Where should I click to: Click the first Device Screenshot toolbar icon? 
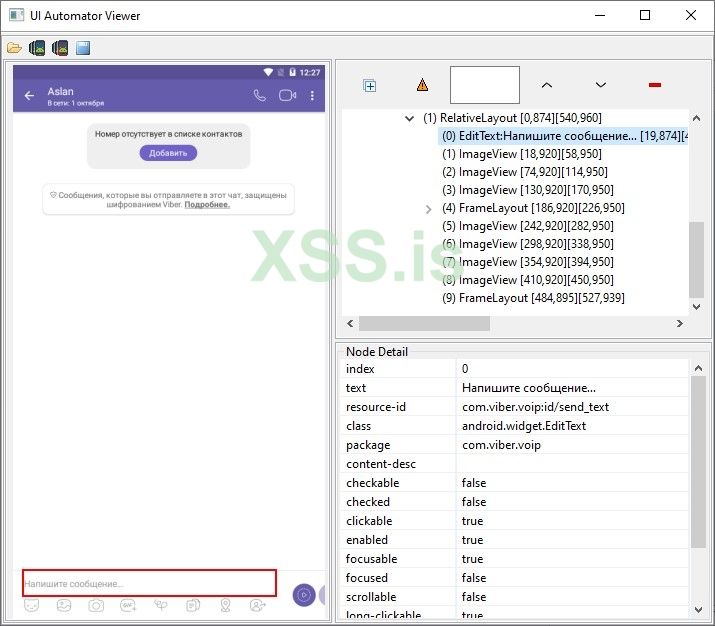click(x=37, y=48)
